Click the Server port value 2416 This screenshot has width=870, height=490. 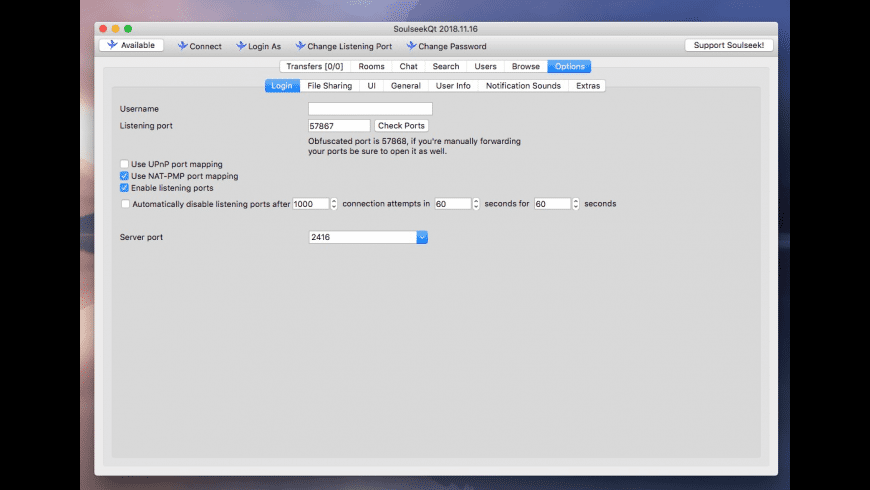tap(363, 237)
